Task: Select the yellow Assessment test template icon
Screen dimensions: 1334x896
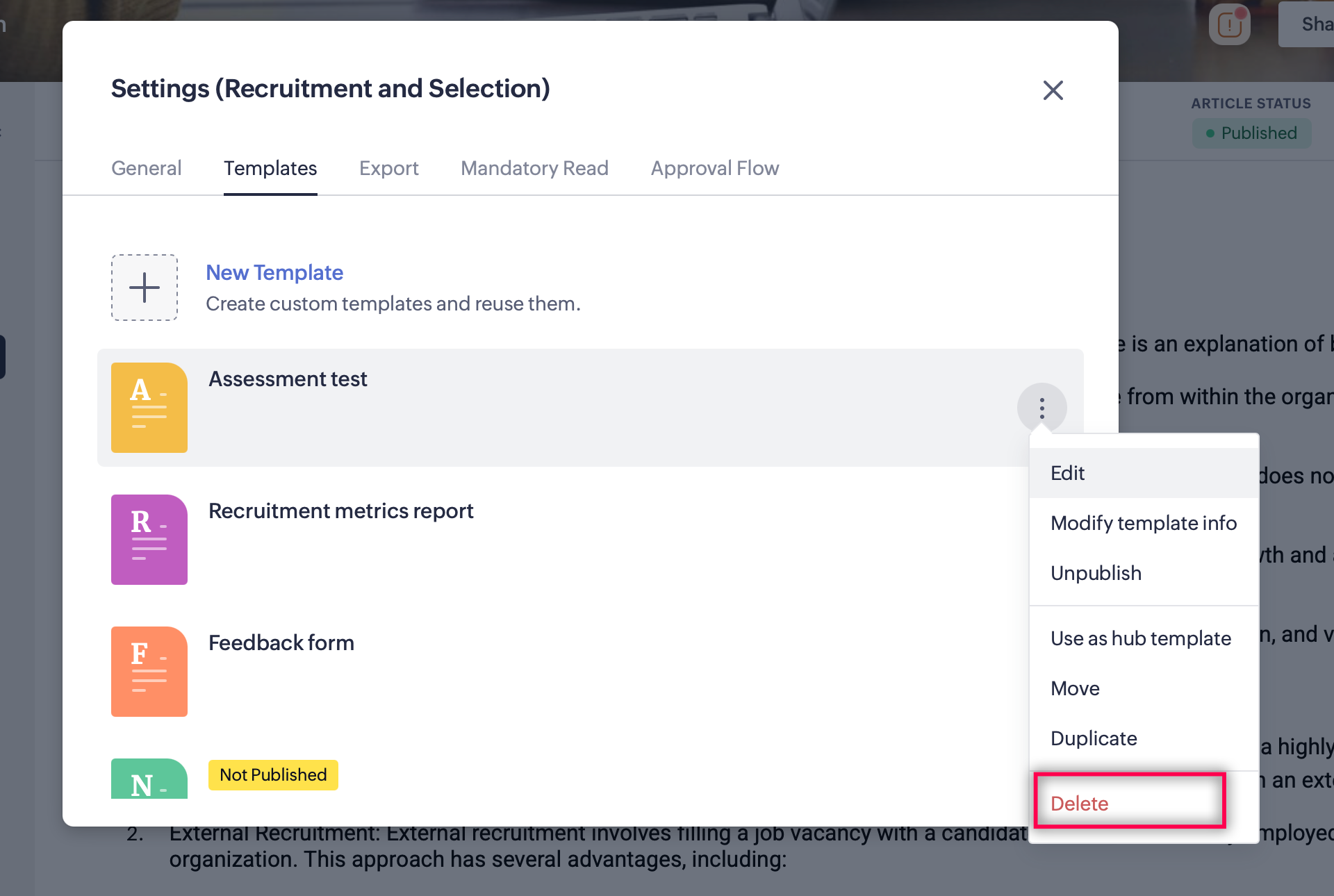Action: 149,408
